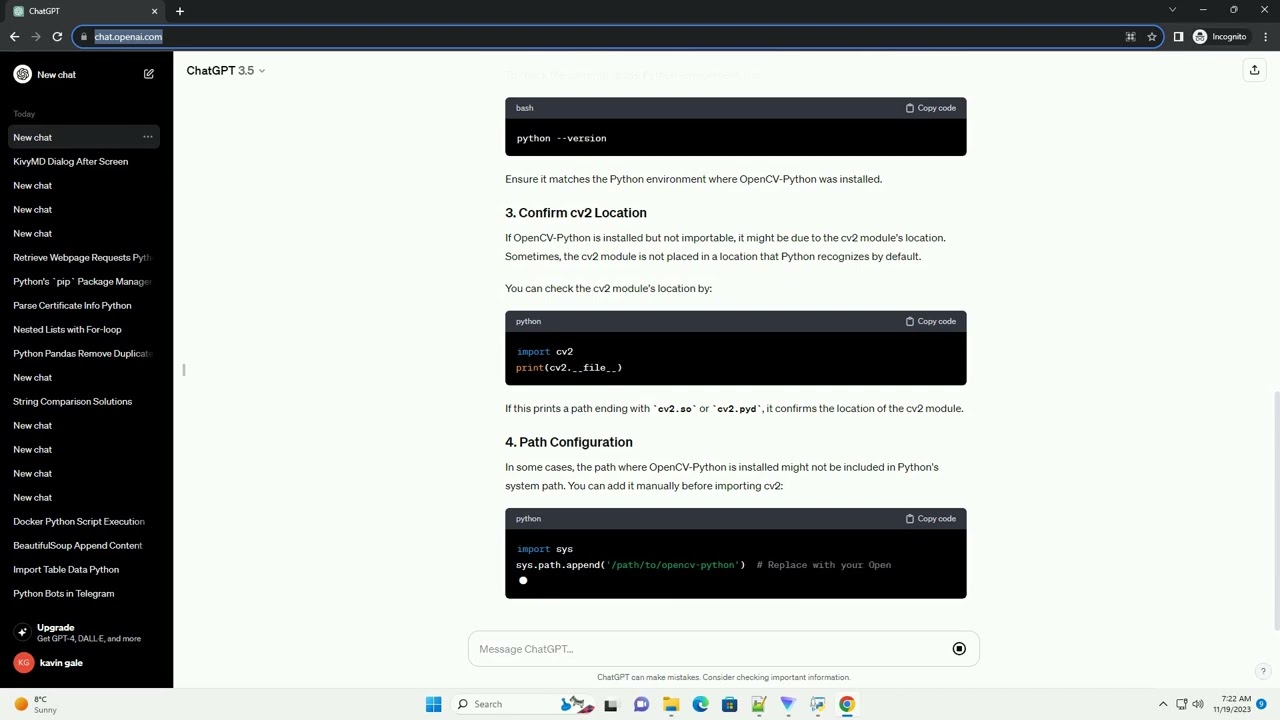Viewport: 1280px width, 720px height.
Task: Open the help question mark icon
Action: [1263, 672]
